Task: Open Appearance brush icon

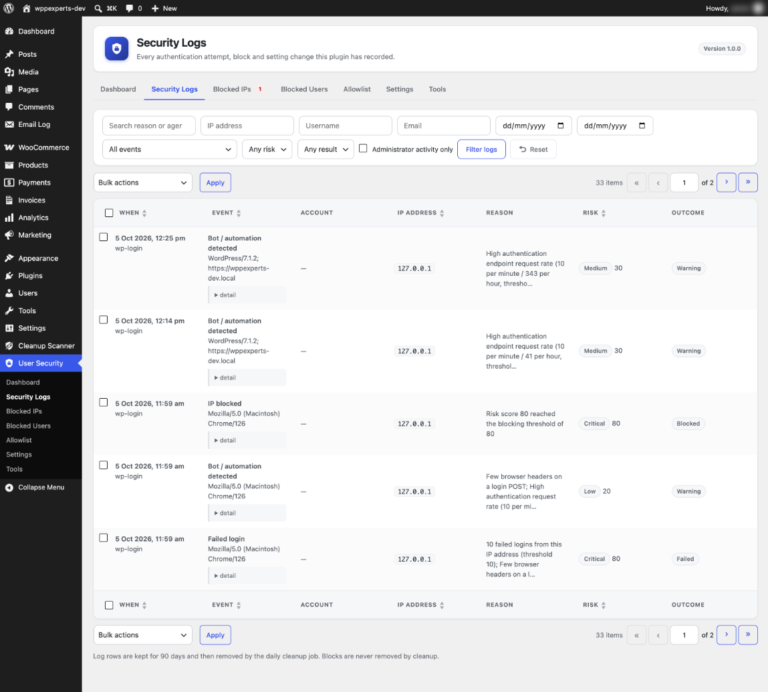Action: click(9, 258)
